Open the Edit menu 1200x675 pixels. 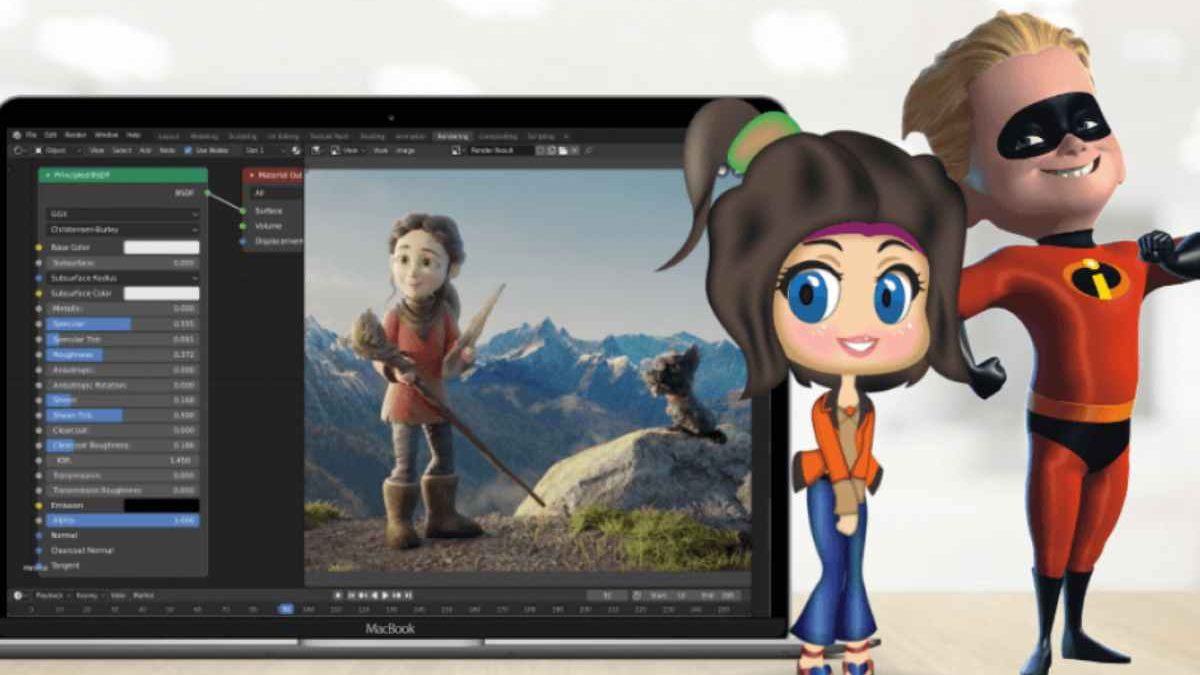pyautogui.click(x=50, y=135)
